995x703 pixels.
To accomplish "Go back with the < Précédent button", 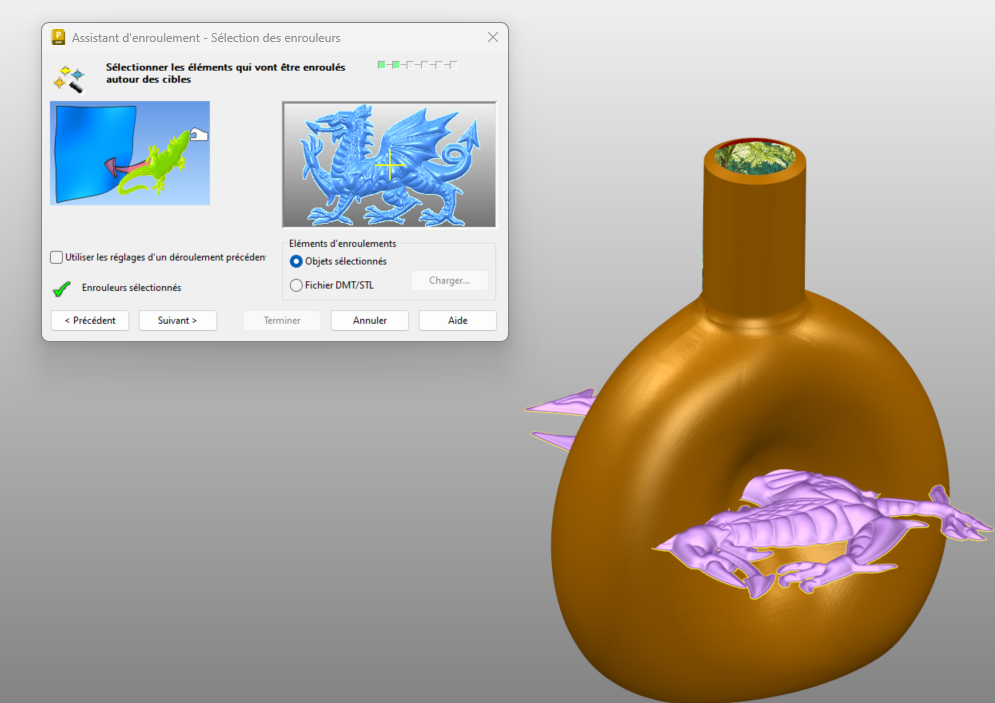I will 90,320.
